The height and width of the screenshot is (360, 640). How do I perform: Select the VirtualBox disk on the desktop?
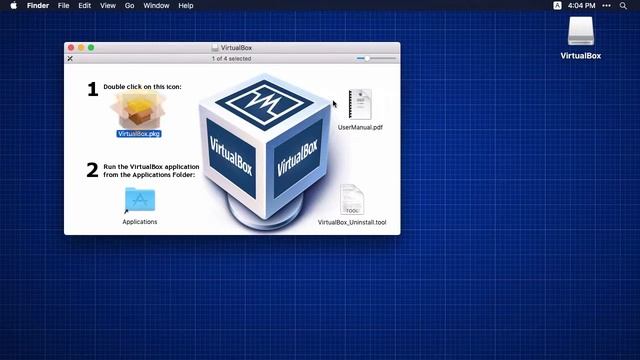[x=580, y=31]
